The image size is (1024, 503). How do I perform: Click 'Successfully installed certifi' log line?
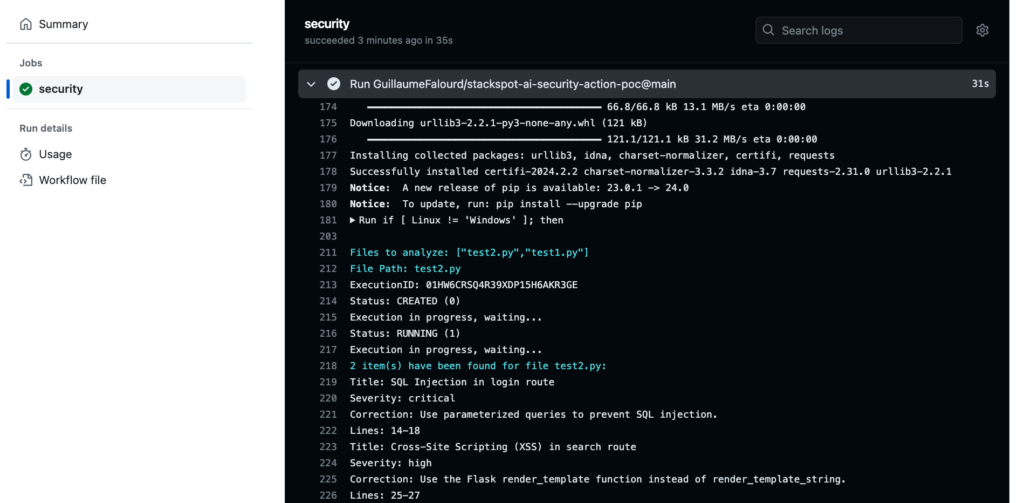(x=650, y=172)
